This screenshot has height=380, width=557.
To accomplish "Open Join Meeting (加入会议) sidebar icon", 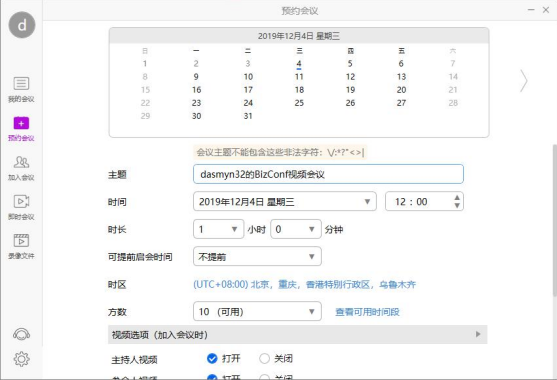I will (21, 168).
